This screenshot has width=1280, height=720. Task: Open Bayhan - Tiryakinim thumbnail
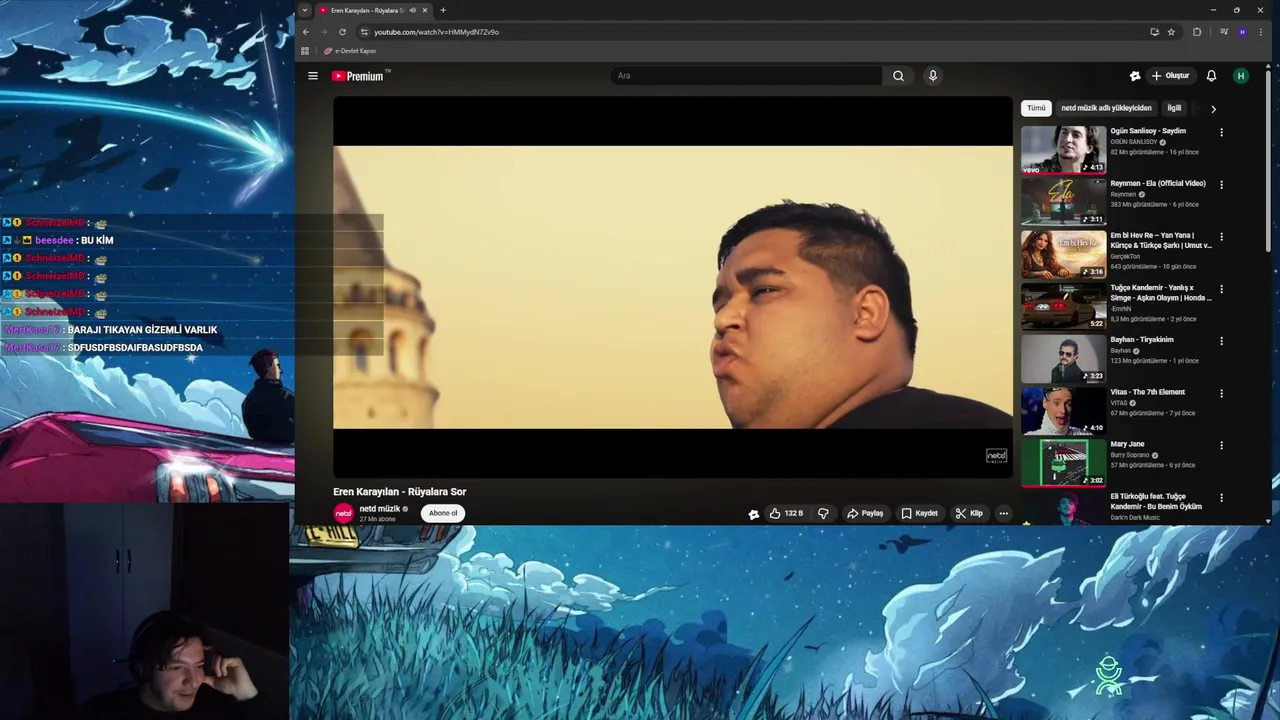1063,358
